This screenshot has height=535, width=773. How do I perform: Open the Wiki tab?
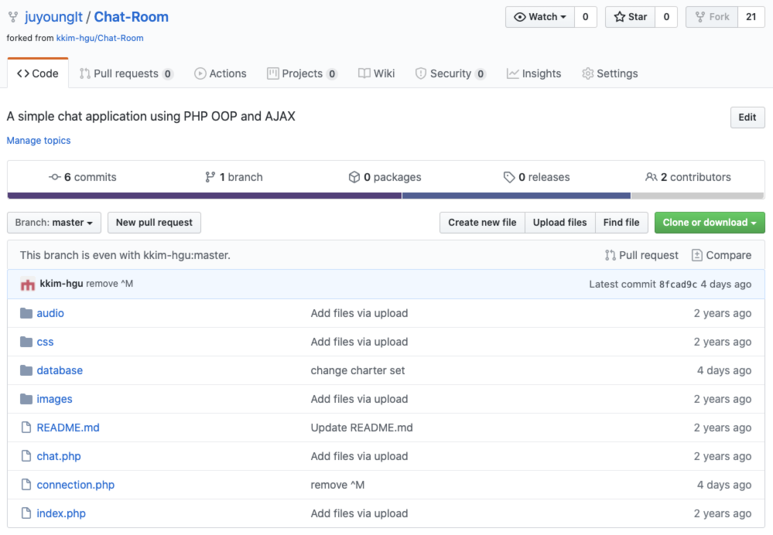[x=376, y=73]
